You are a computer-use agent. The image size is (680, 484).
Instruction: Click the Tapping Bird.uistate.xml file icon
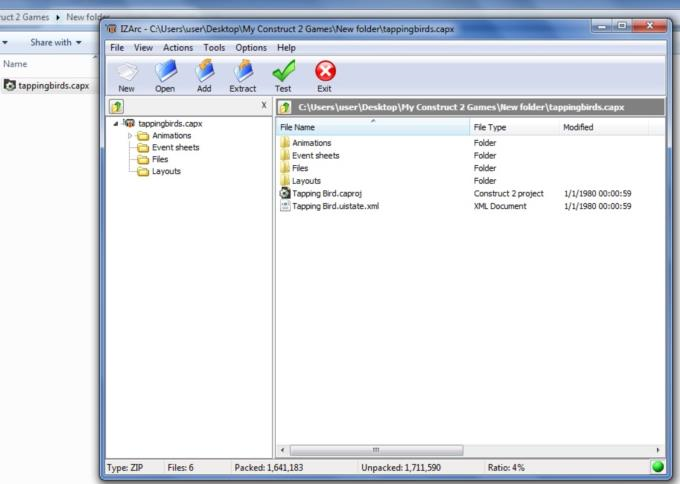(x=285, y=206)
